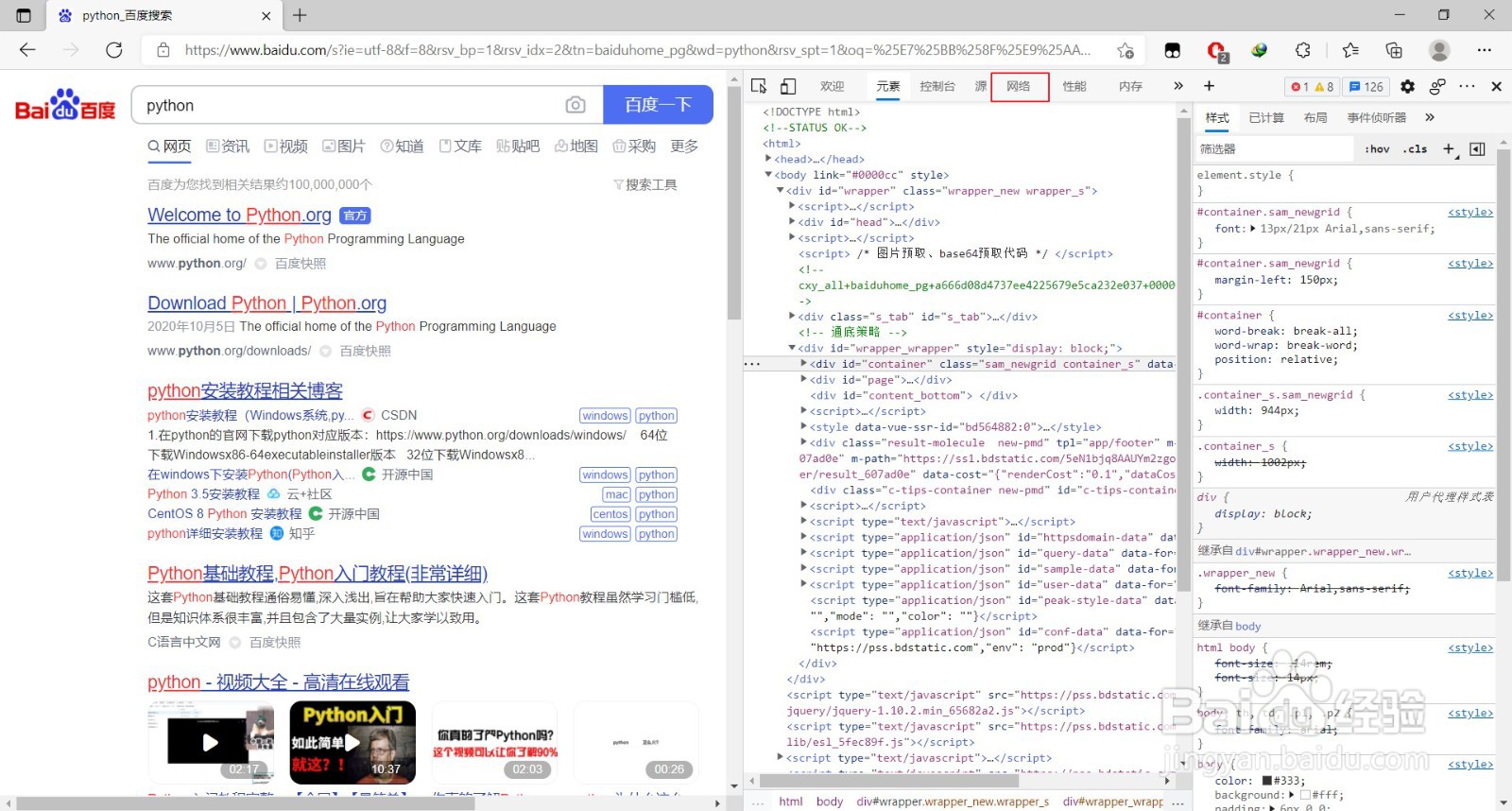Open a new browser tab

pyautogui.click(x=300, y=15)
